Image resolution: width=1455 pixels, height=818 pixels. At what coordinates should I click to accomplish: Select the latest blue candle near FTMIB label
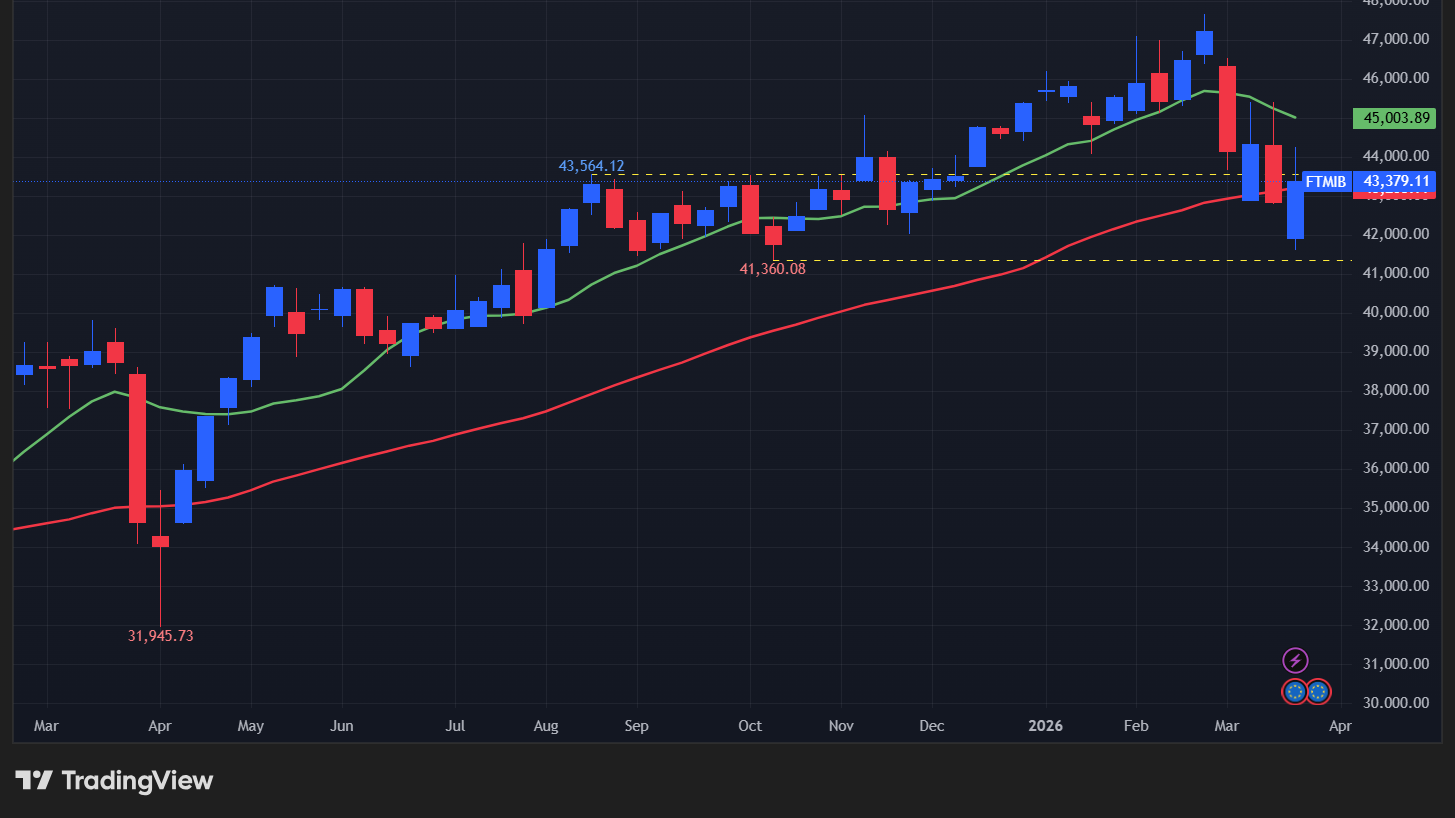click(1295, 210)
